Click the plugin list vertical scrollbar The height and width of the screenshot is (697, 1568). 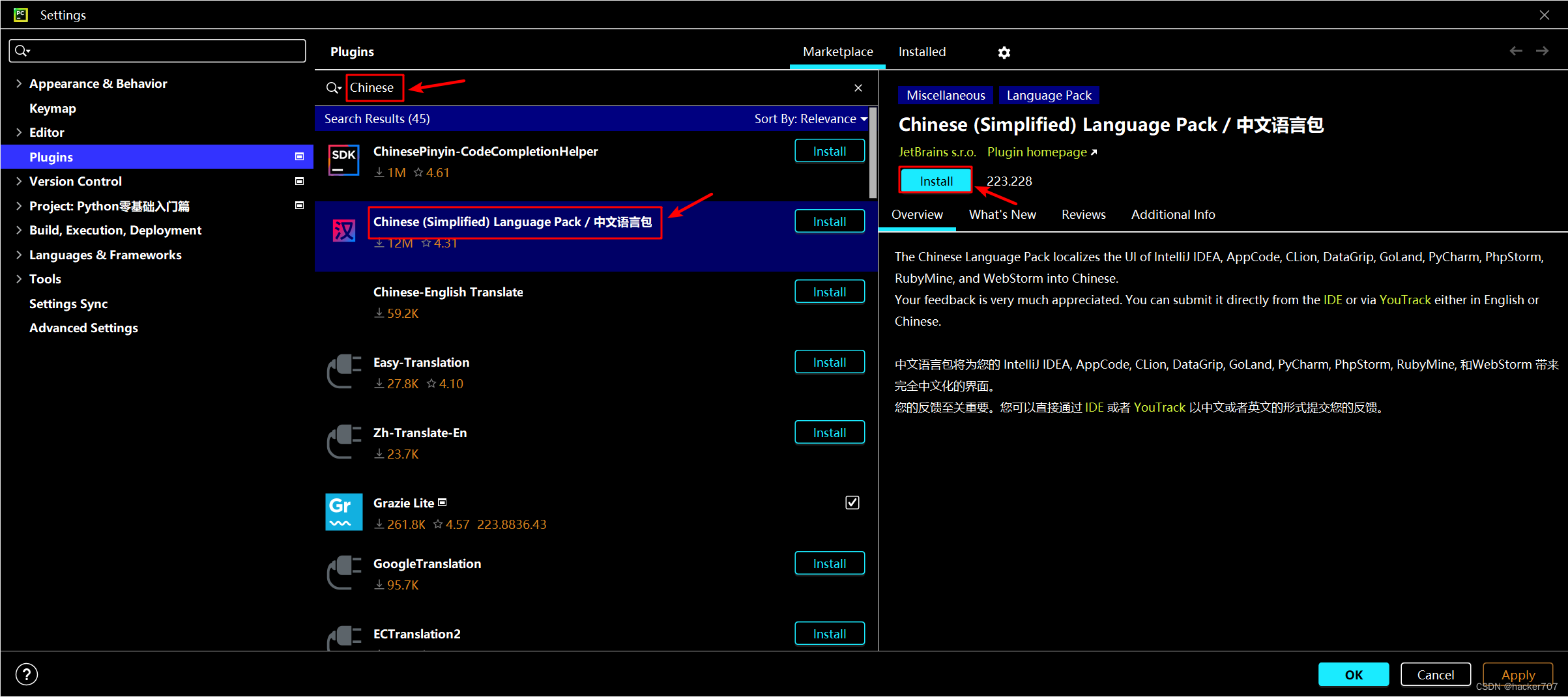(x=873, y=154)
